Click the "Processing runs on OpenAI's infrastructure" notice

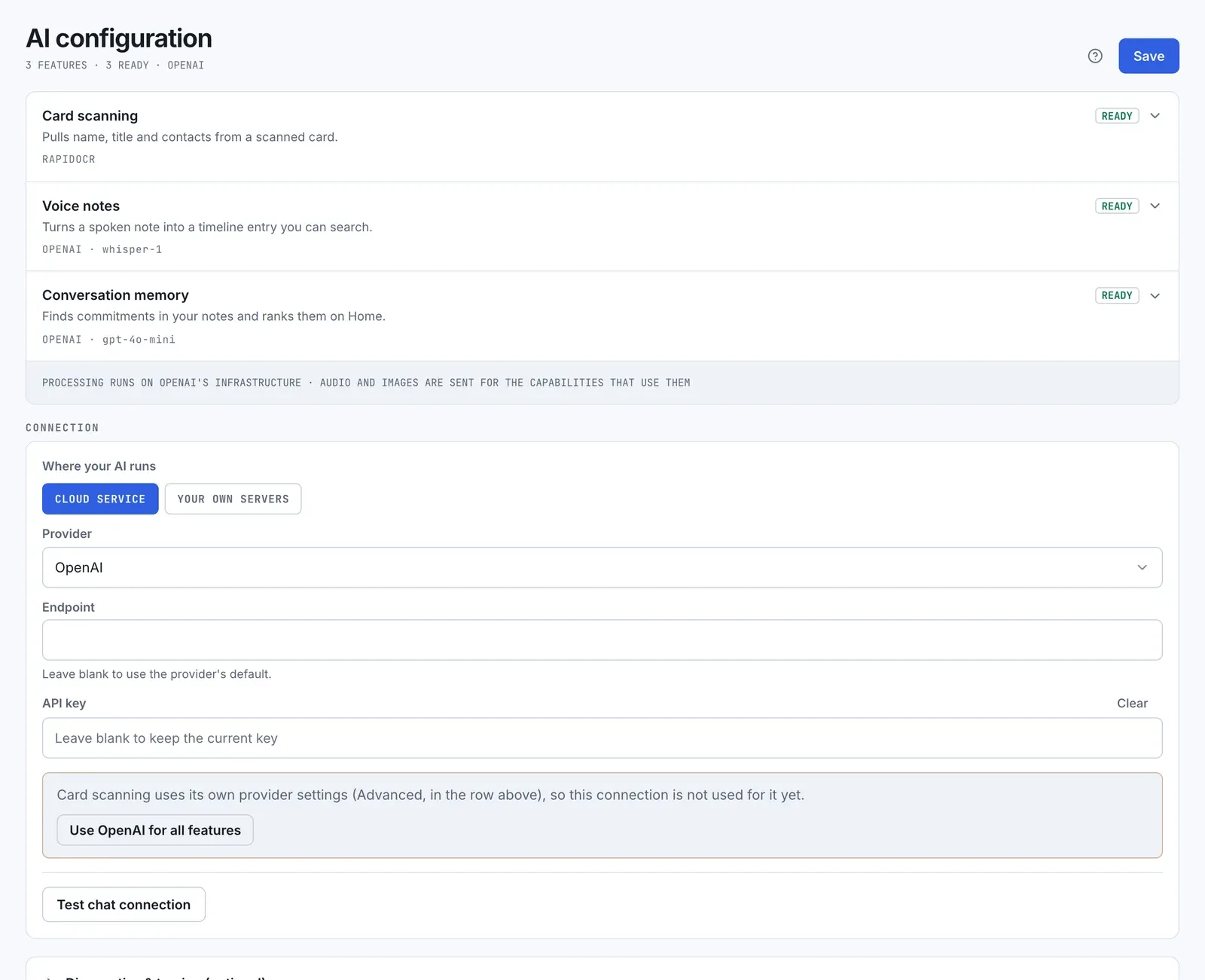pos(366,383)
